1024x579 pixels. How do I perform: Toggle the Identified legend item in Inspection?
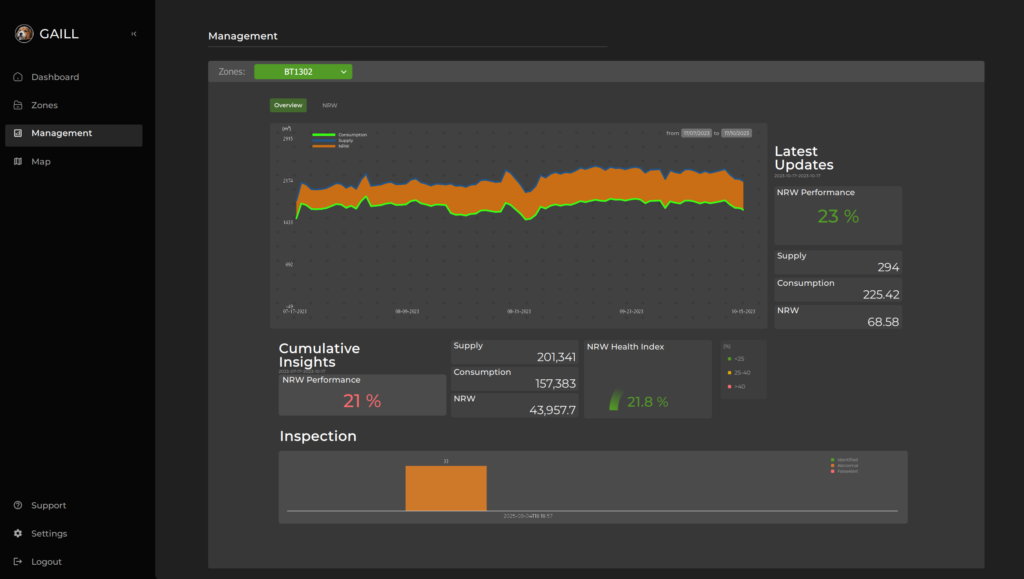(x=844, y=459)
